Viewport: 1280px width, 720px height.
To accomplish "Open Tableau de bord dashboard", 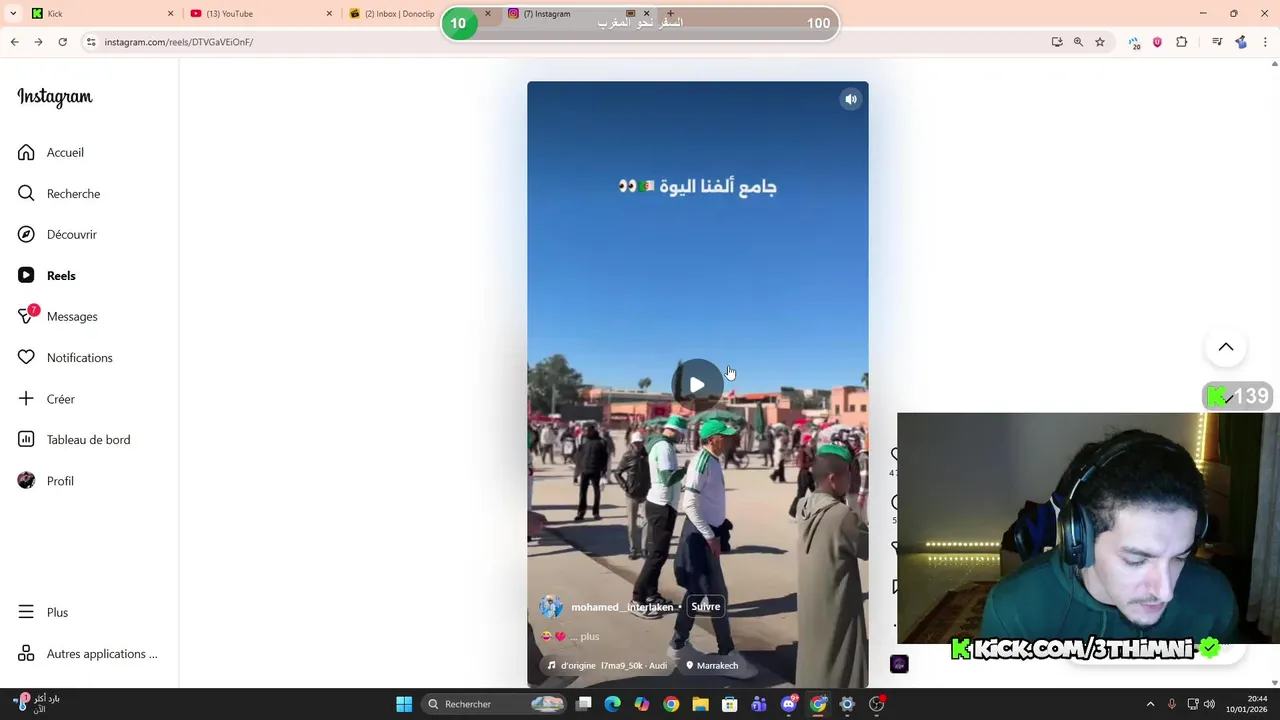I will coord(74,439).
